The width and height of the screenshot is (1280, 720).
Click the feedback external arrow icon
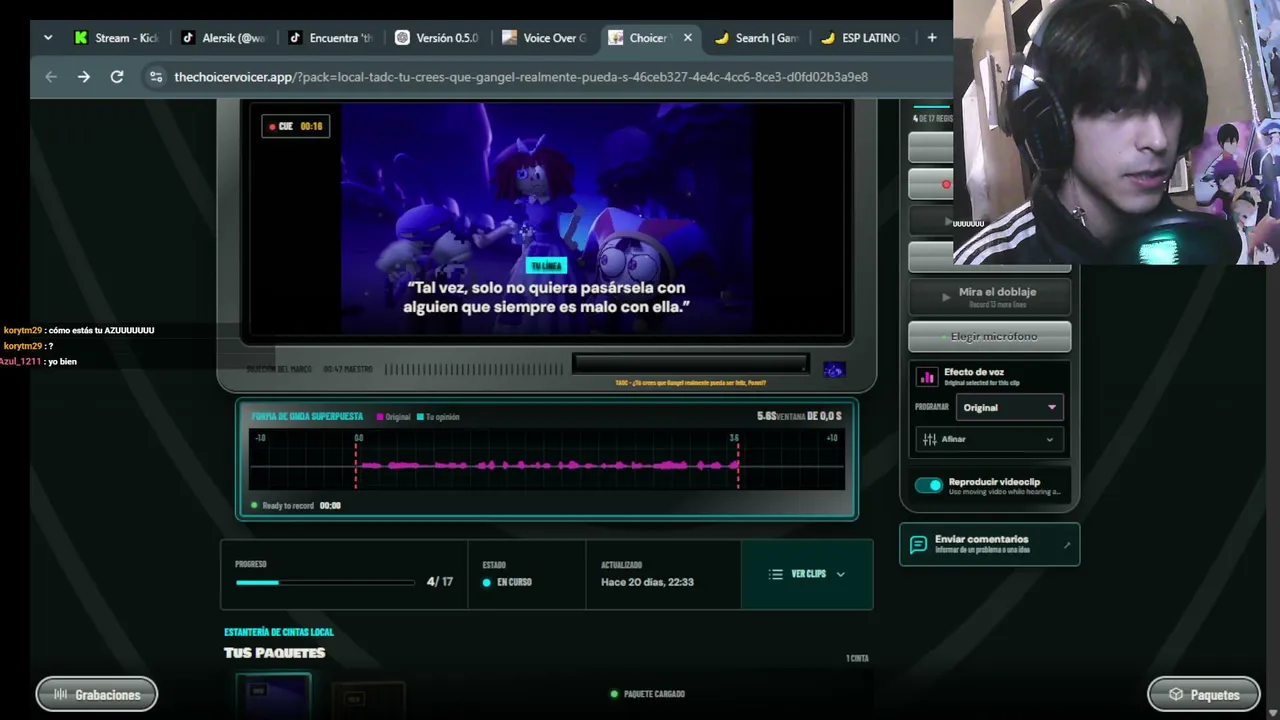(x=1067, y=545)
